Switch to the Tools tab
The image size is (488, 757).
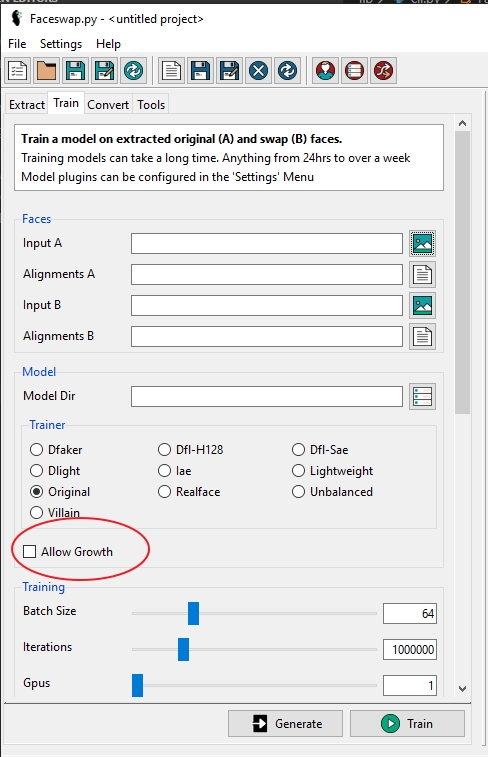(x=151, y=105)
